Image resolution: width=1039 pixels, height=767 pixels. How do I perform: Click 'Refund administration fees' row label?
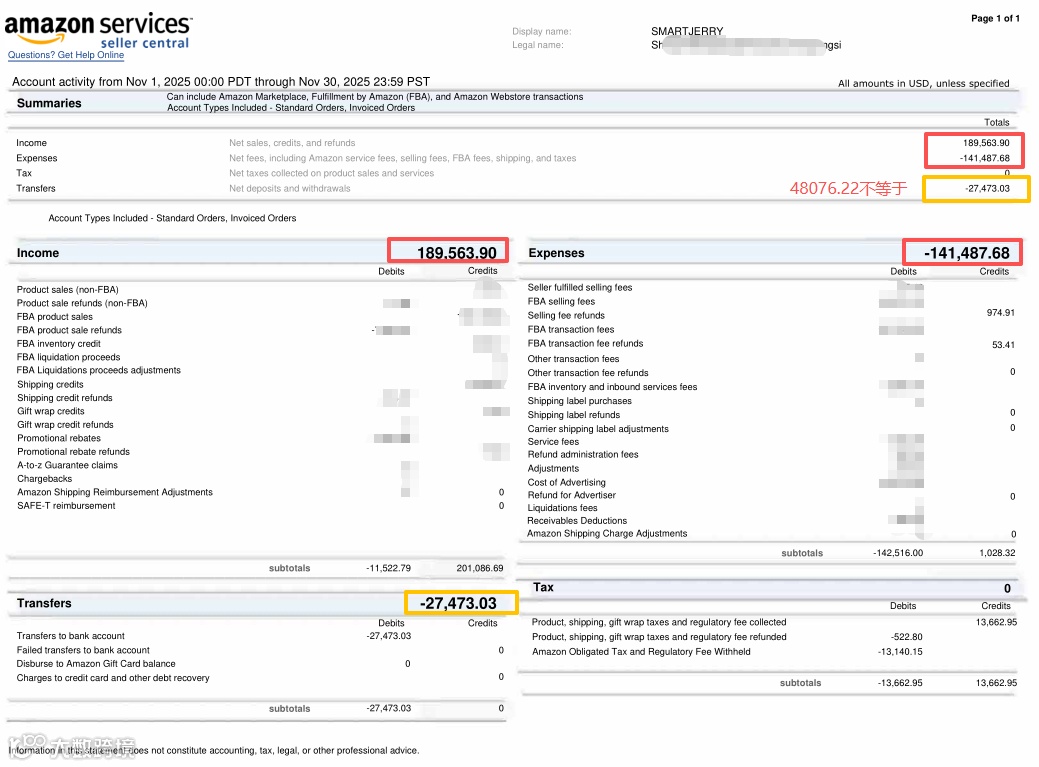coord(583,455)
